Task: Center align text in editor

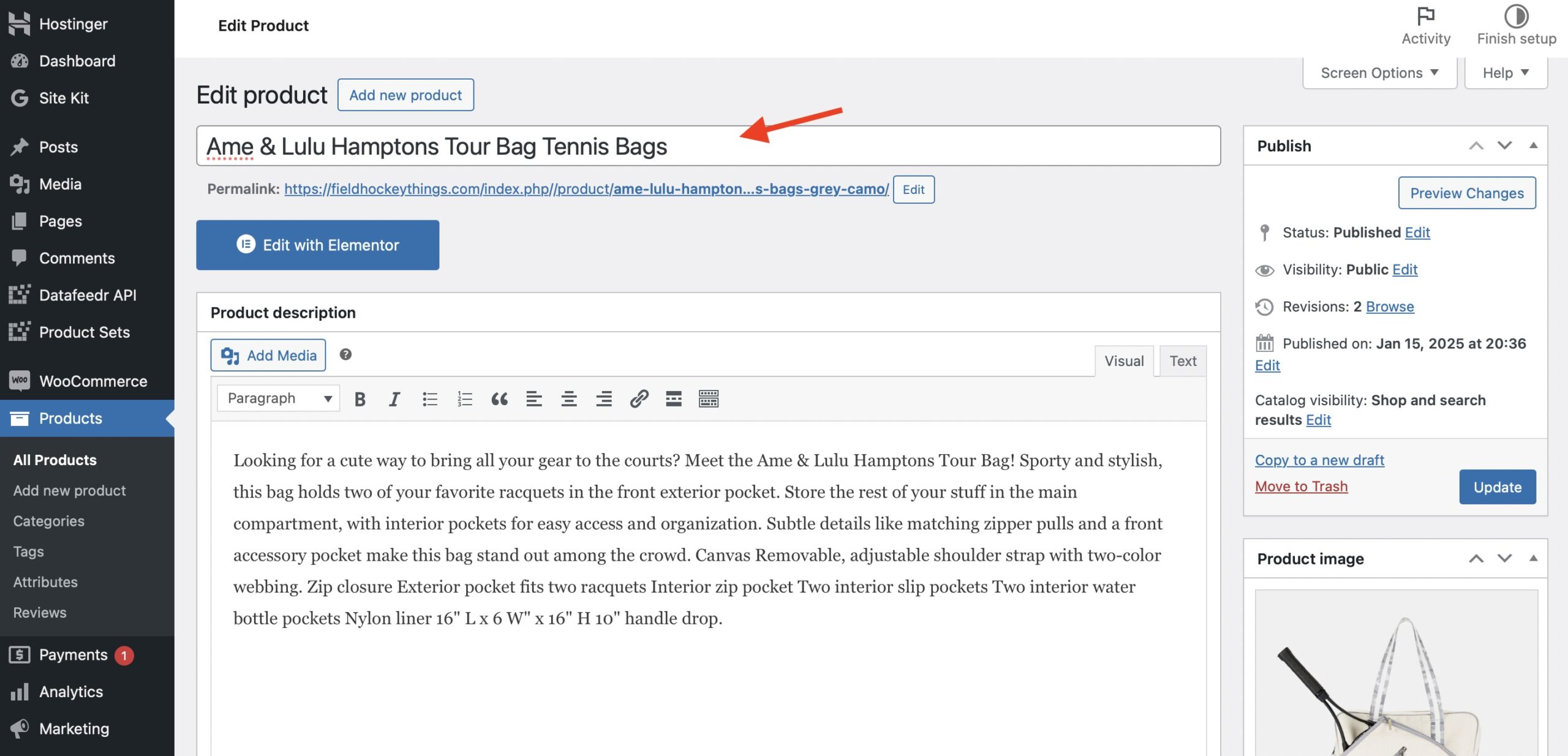Action: point(569,399)
